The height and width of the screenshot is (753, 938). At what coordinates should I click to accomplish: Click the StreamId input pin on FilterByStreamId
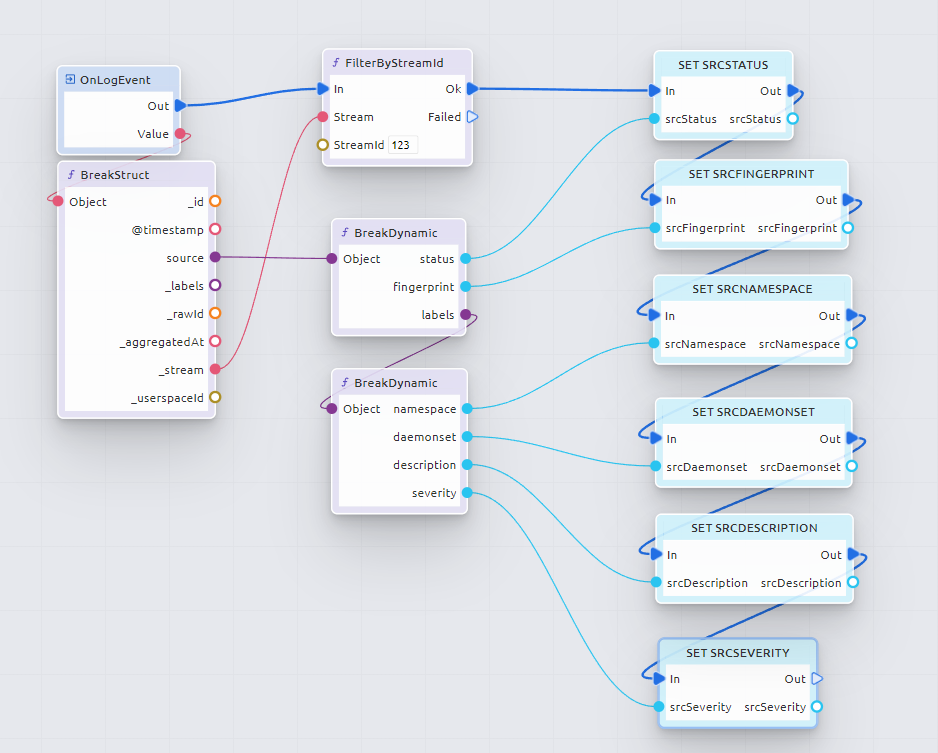click(323, 145)
